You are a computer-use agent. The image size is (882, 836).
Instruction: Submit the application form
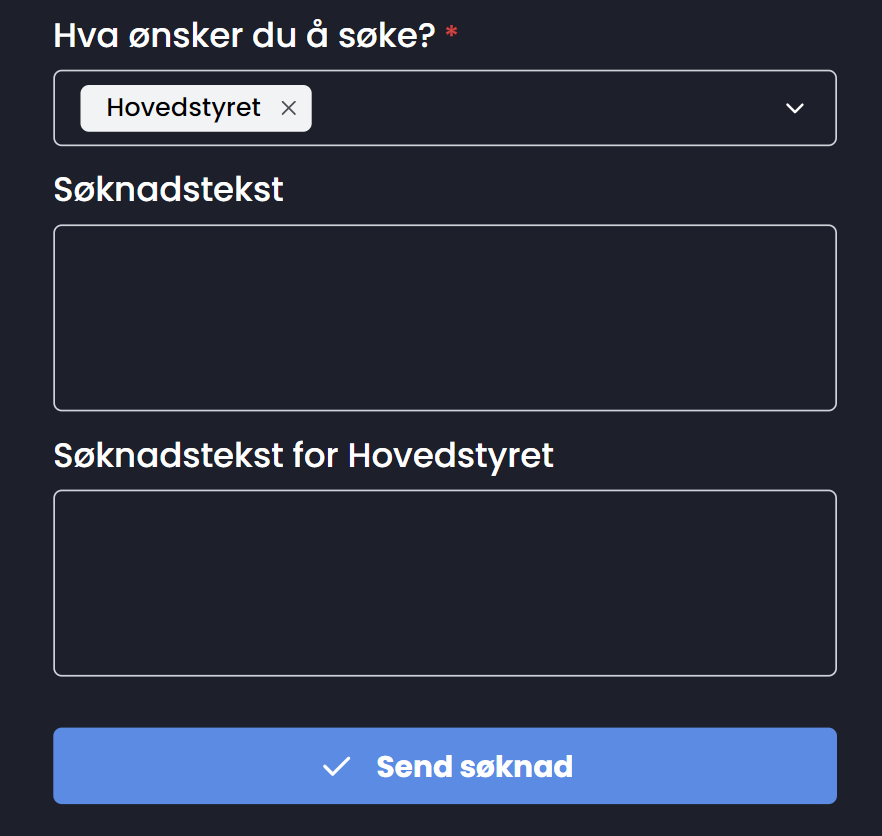tap(445, 766)
